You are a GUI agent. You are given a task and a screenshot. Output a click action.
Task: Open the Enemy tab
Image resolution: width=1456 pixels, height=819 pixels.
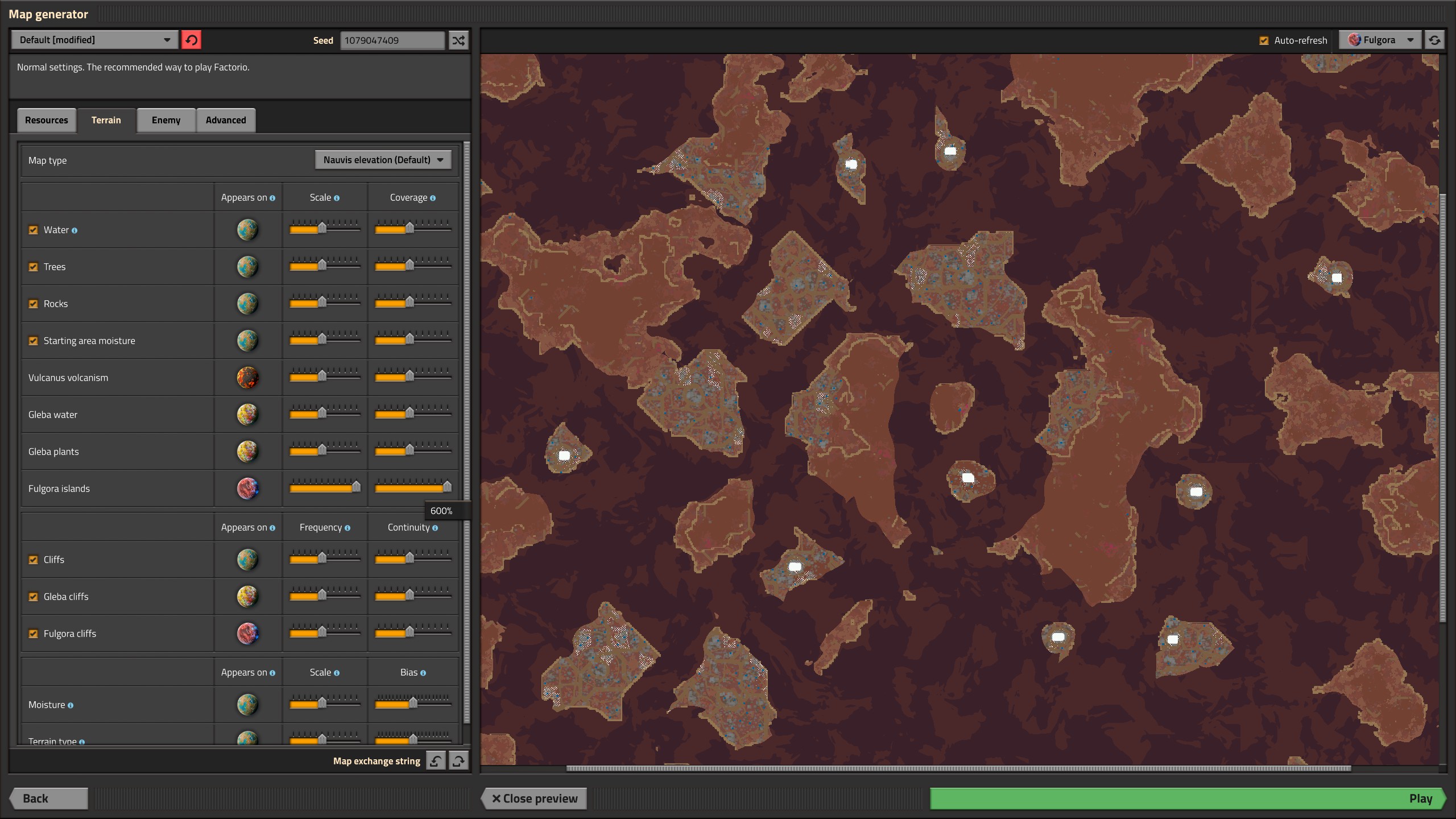166,120
